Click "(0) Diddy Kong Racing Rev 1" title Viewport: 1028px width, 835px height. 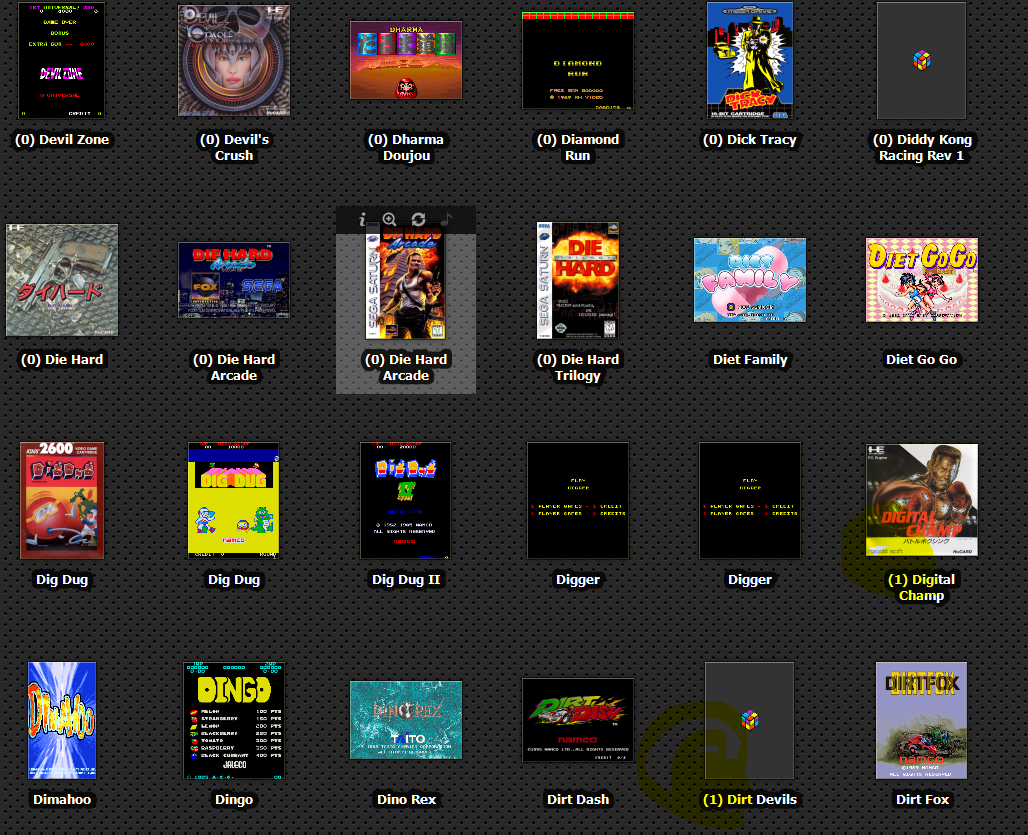(x=922, y=147)
